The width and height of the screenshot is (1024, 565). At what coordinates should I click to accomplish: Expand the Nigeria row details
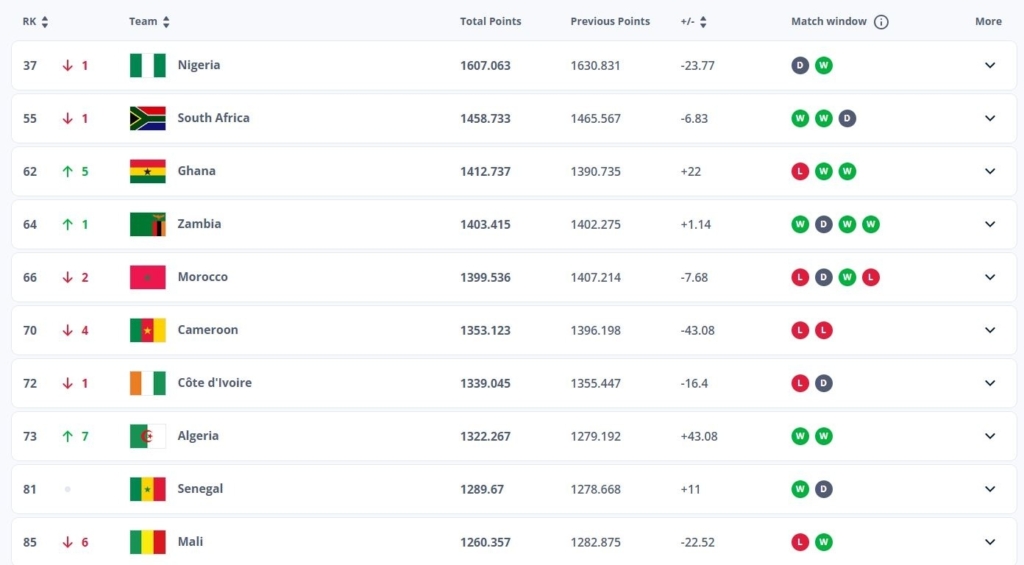coord(989,66)
